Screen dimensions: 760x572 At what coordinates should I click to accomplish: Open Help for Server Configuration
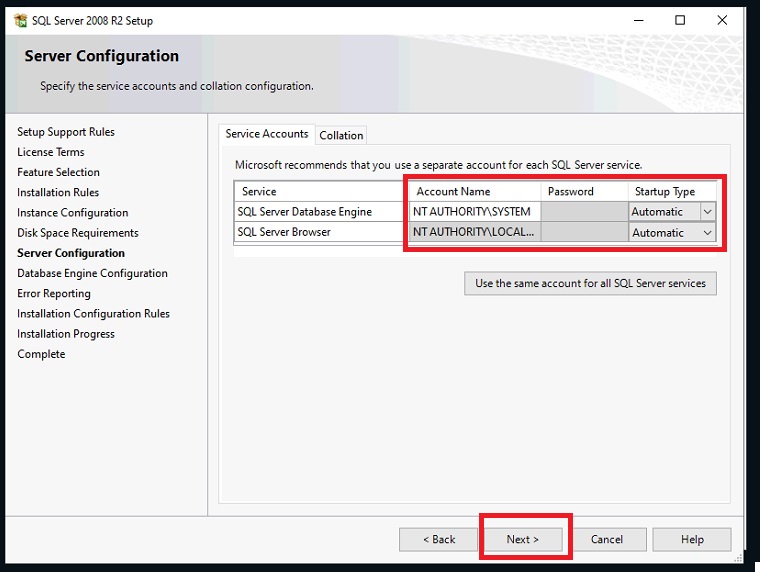[692, 539]
